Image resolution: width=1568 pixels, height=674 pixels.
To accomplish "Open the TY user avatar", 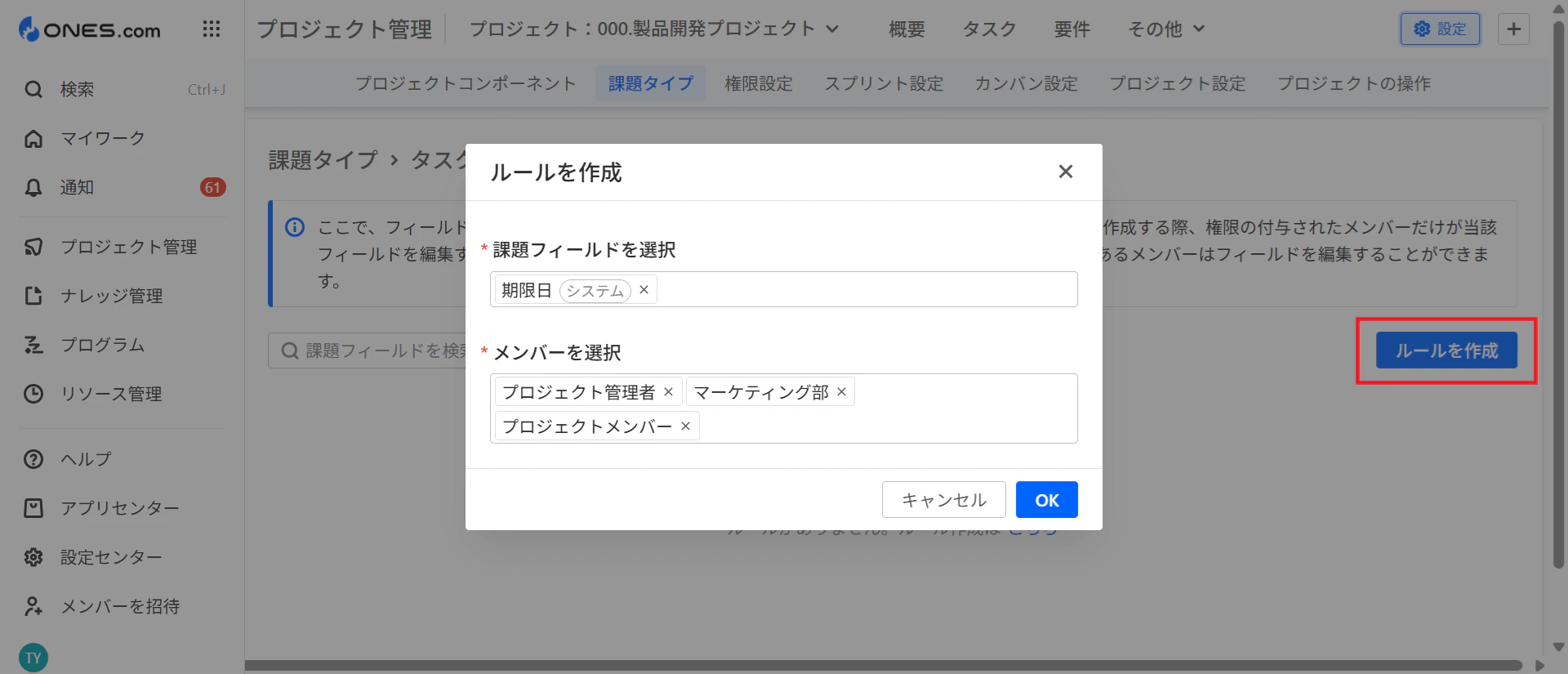I will (x=33, y=658).
